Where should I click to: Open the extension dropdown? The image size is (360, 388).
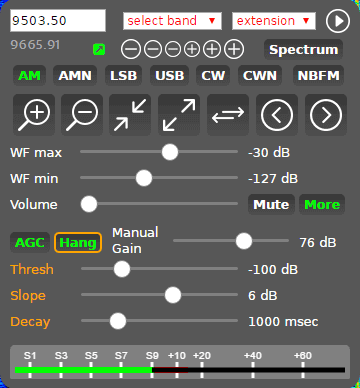point(274,21)
